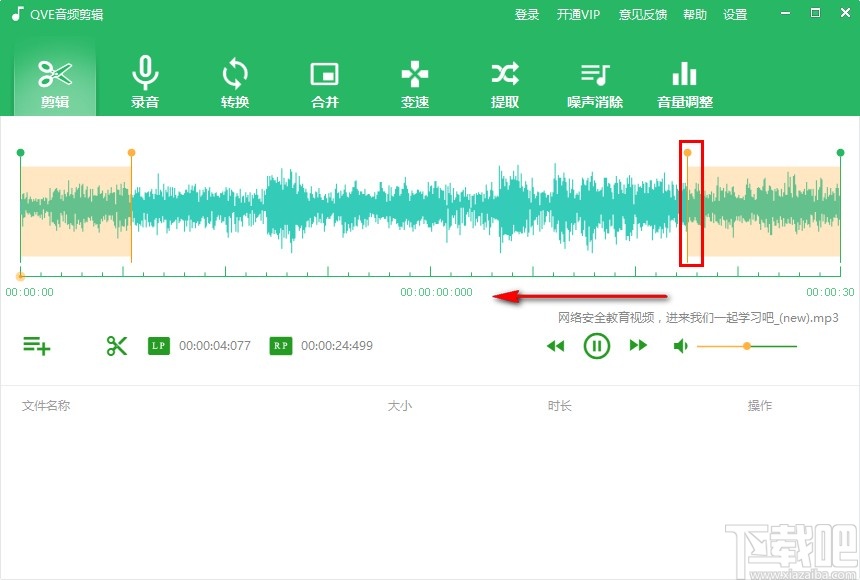Click the right orange selection marker
This screenshot has width=860, height=580.
click(x=687, y=153)
